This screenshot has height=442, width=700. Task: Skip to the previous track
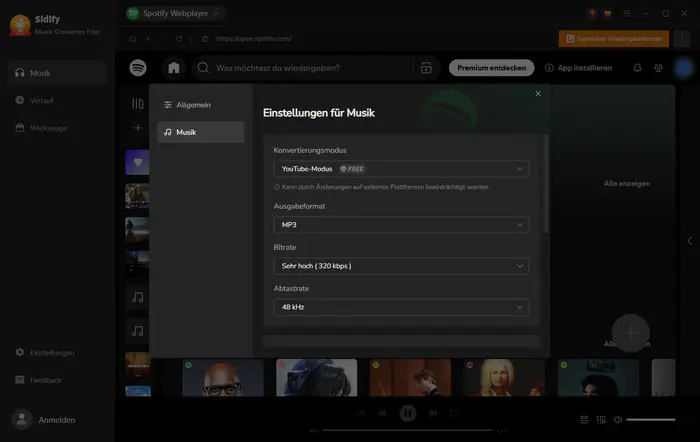(383, 413)
